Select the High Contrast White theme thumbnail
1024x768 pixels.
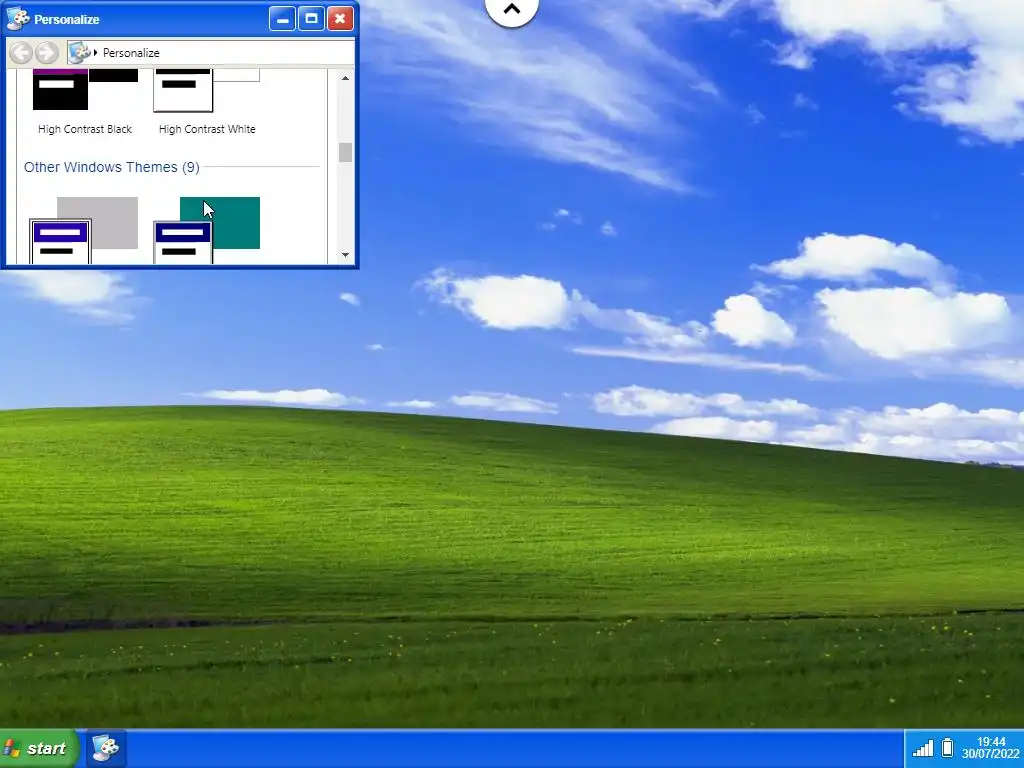(x=206, y=90)
